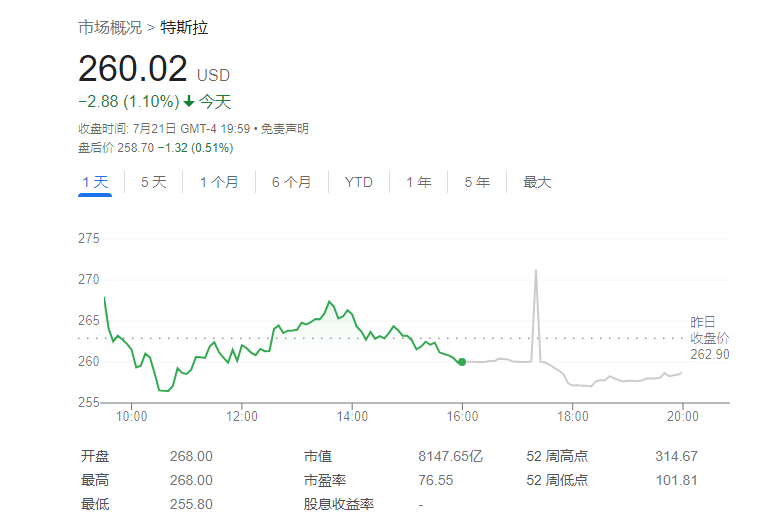Click the 52 周低点 value 101.81
The height and width of the screenshot is (524, 773).
point(676,480)
